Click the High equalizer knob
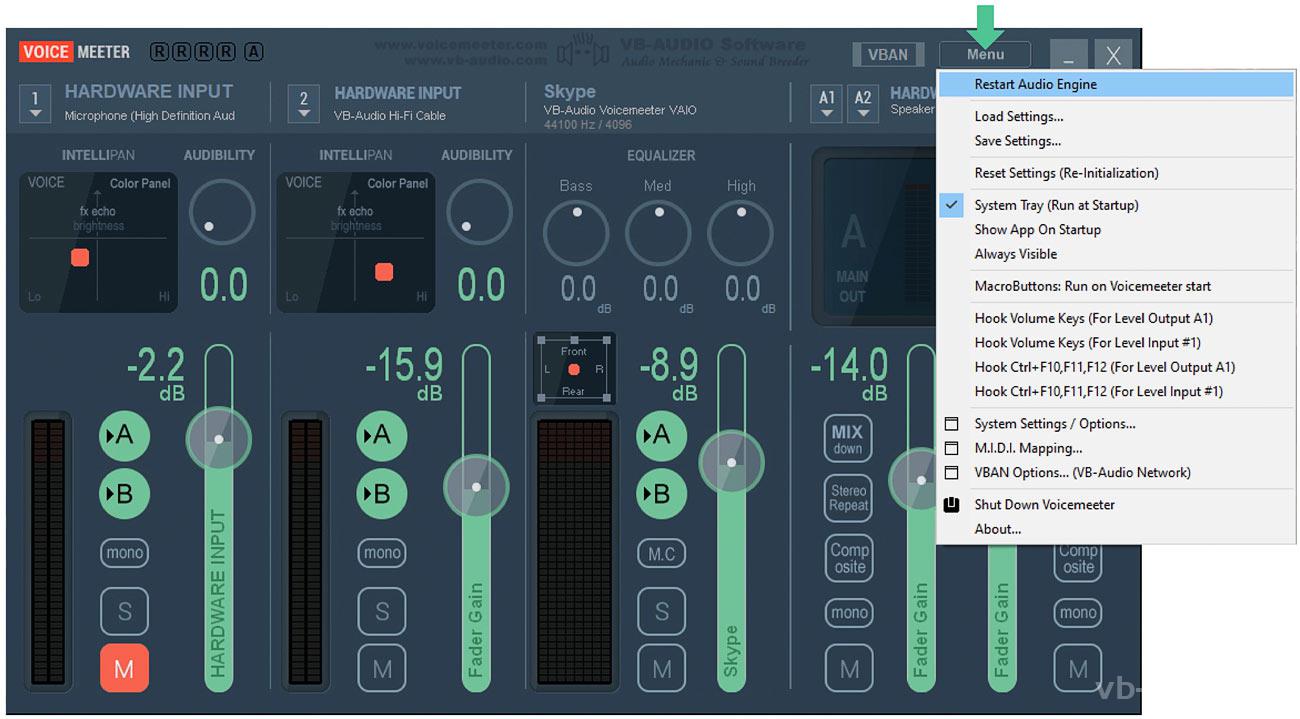Screen dimensions: 1300x719 (x=741, y=232)
